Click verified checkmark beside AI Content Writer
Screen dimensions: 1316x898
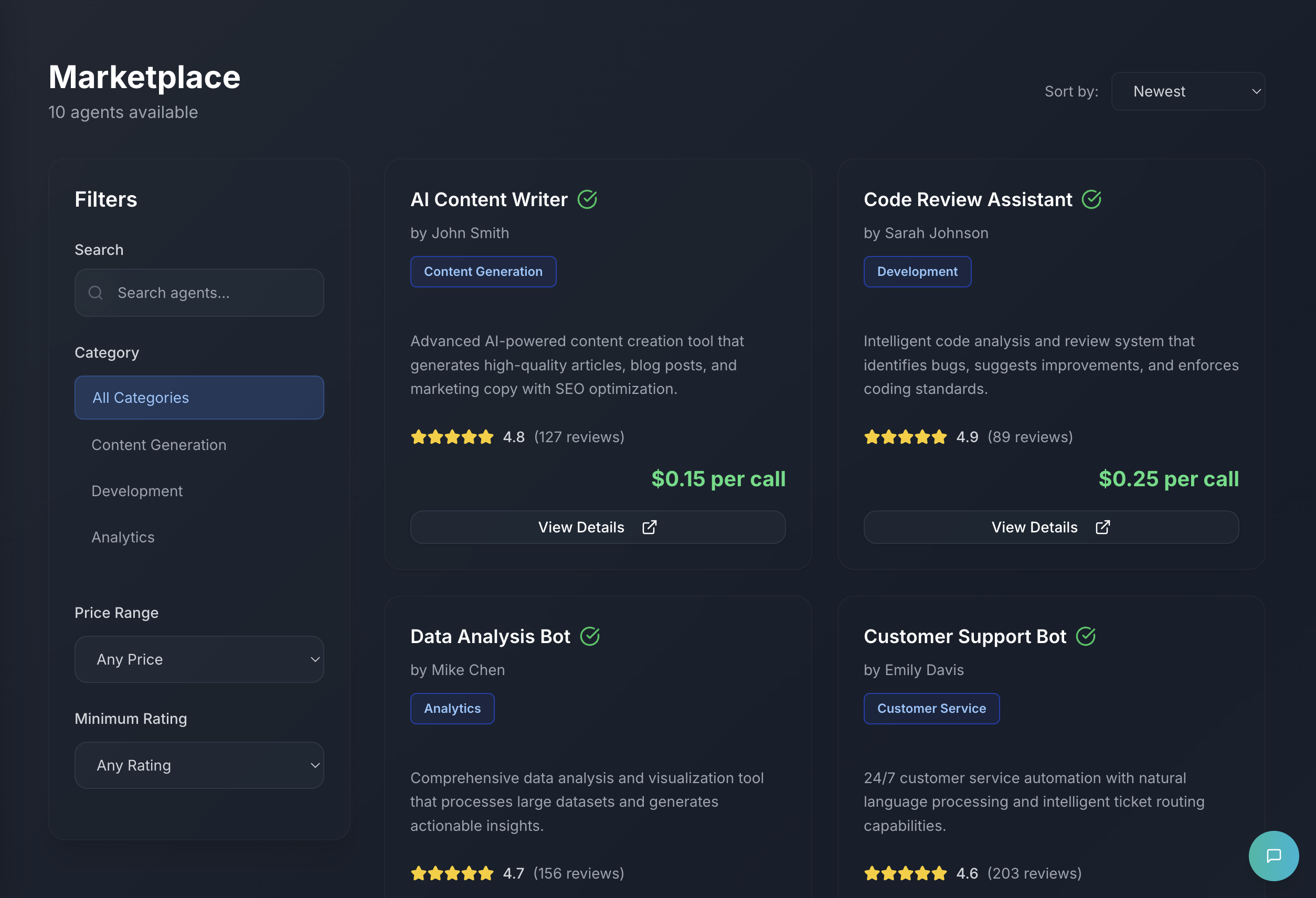click(x=587, y=199)
